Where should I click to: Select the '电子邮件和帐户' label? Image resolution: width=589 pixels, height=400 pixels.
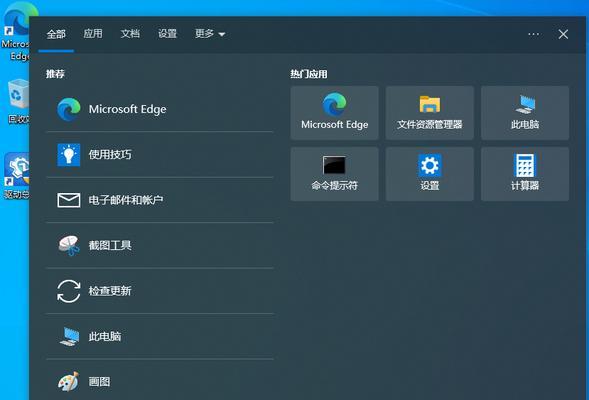pyautogui.click(x=126, y=200)
